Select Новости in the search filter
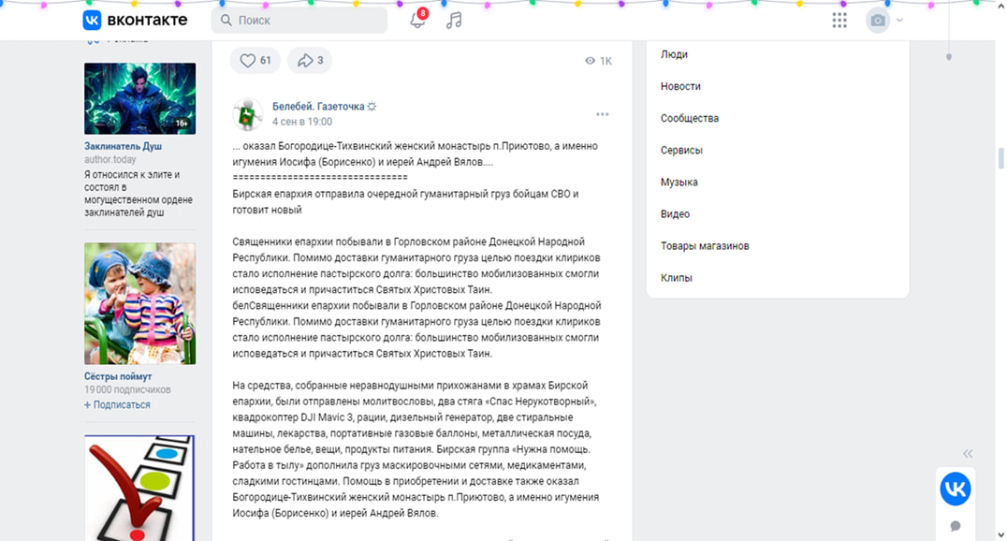1007x541 pixels. click(x=680, y=87)
